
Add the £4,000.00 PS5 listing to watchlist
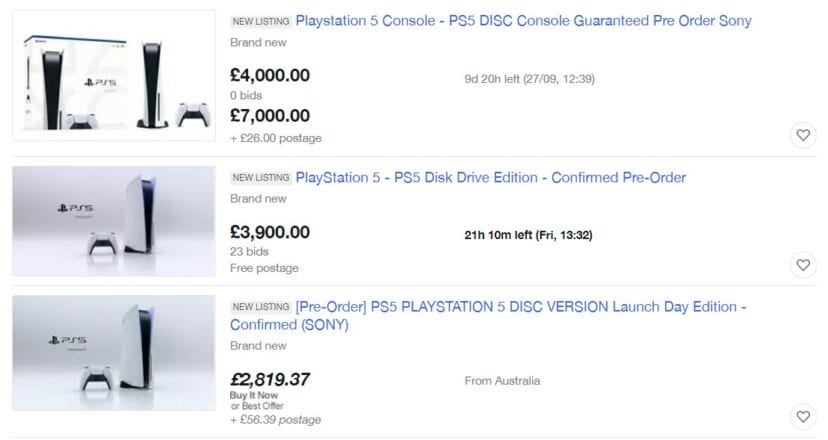(x=802, y=135)
